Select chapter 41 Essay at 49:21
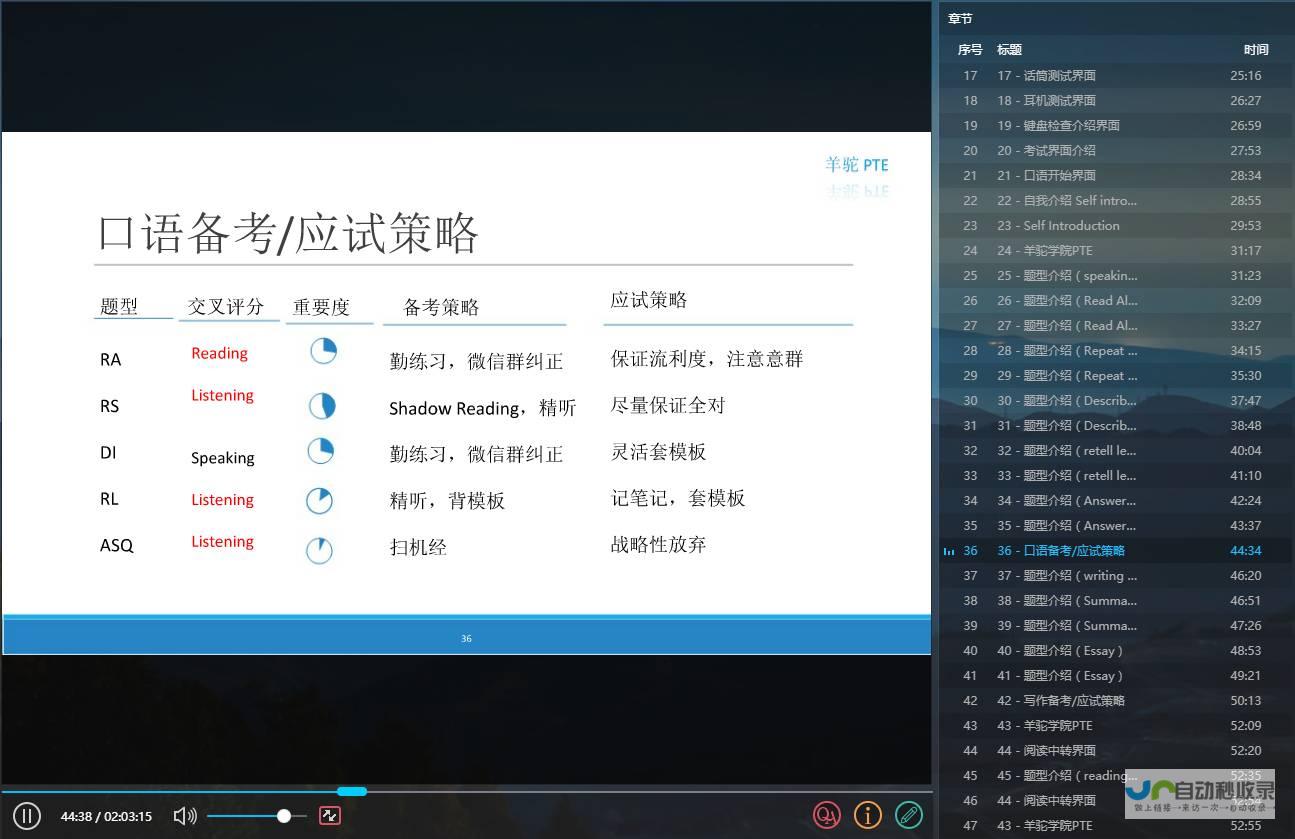This screenshot has width=1295, height=839. pos(1115,675)
